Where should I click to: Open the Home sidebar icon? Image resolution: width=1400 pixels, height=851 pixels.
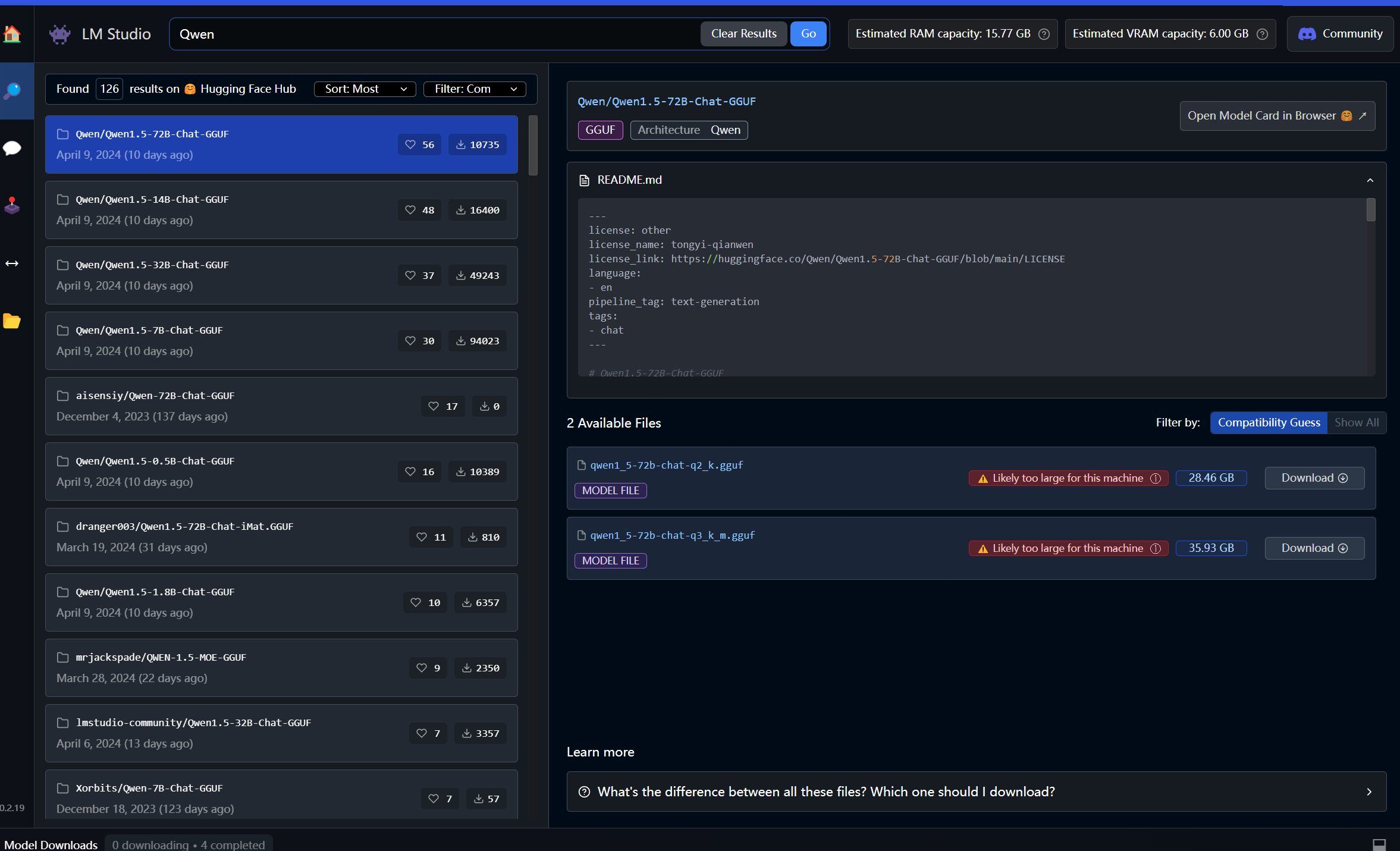click(12, 34)
